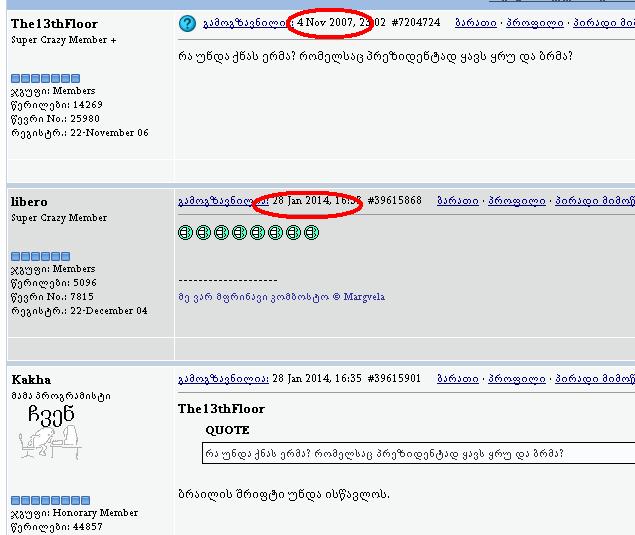Click the posts count 5096
635x535 pixels.
click(85, 282)
